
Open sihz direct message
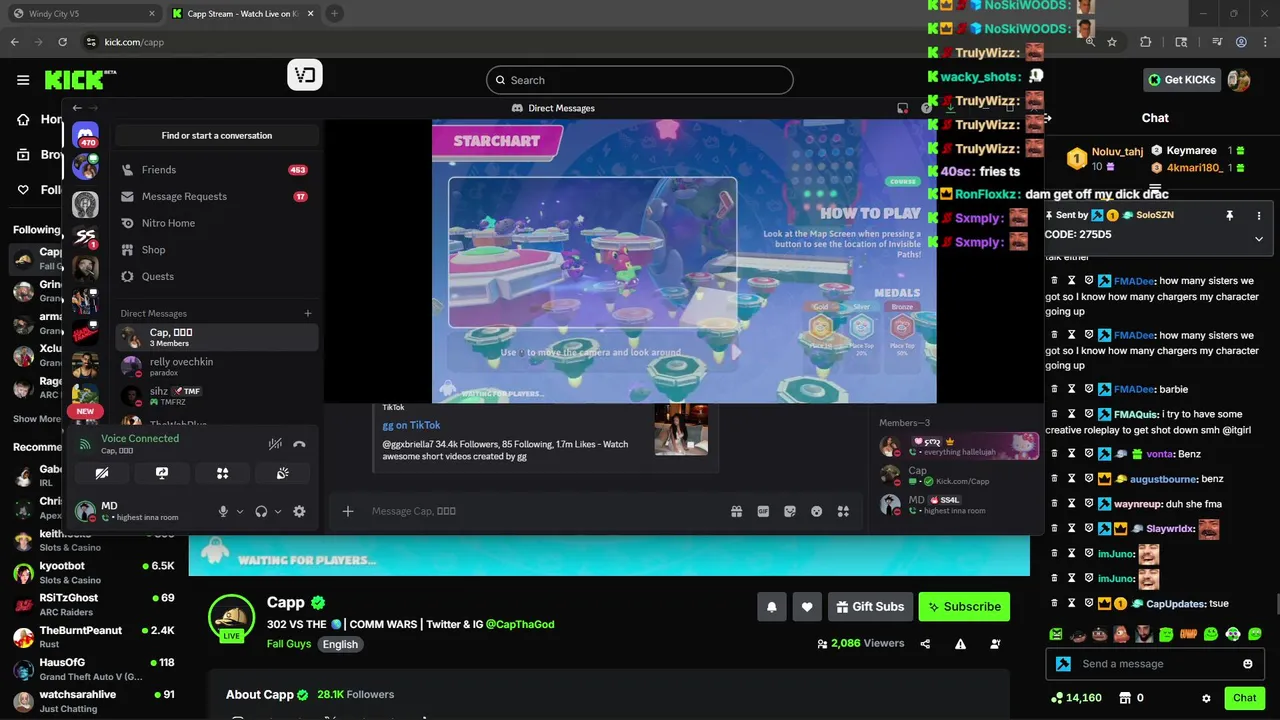click(216, 396)
